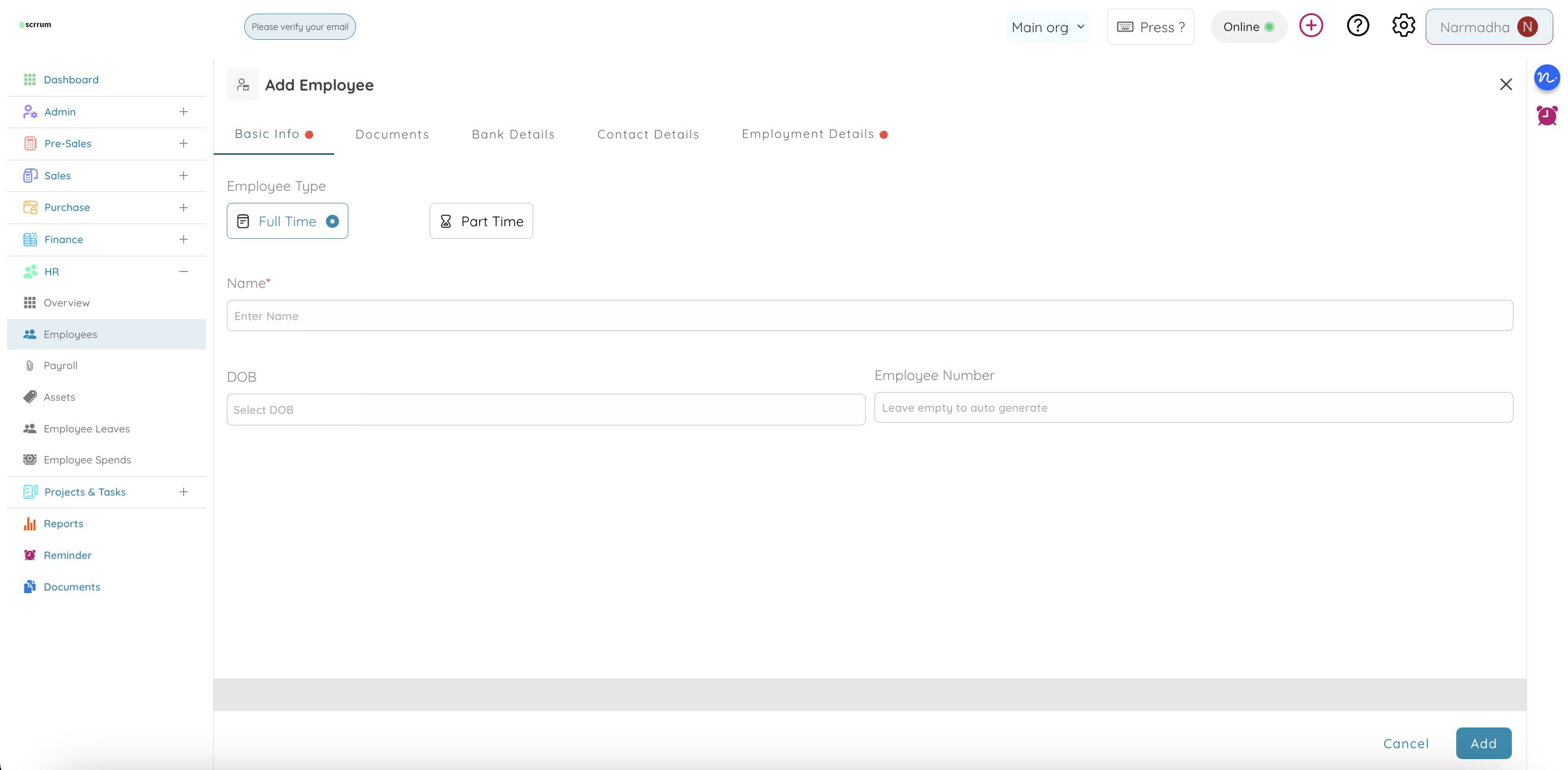Open the help question mark icon
Image resolution: width=1568 pixels, height=770 pixels.
(1358, 26)
